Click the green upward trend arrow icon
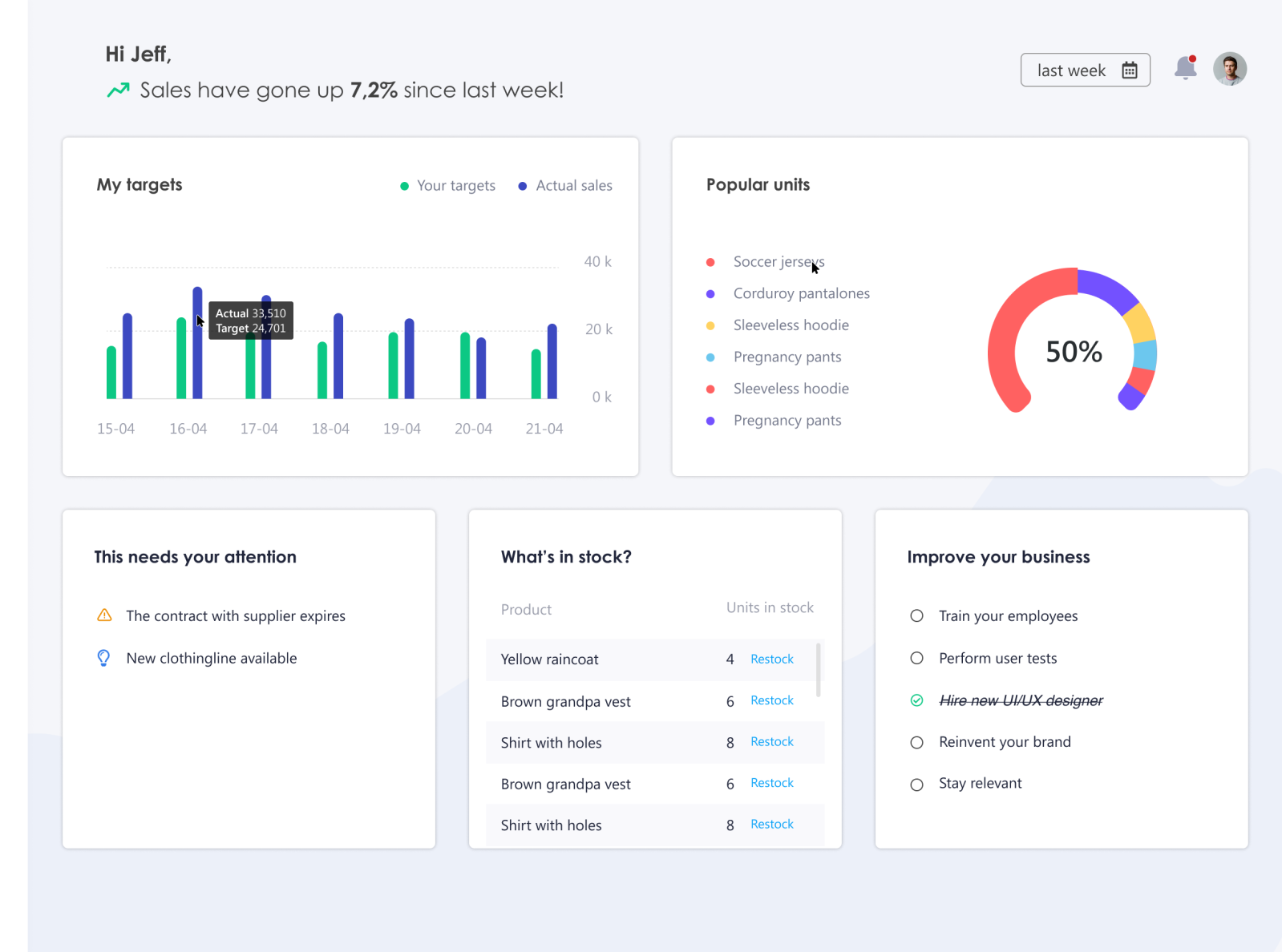Viewport: 1282px width, 952px height. (118, 90)
